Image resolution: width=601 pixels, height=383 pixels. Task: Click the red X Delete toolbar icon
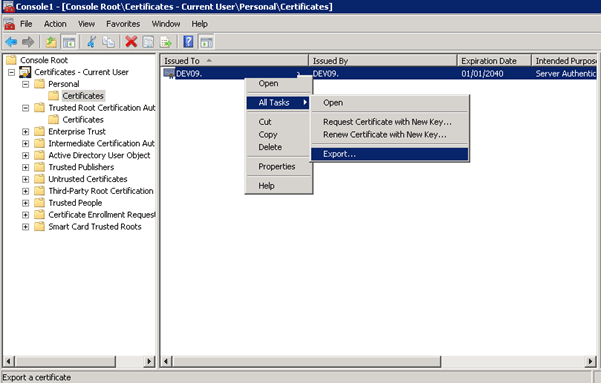tap(131, 42)
